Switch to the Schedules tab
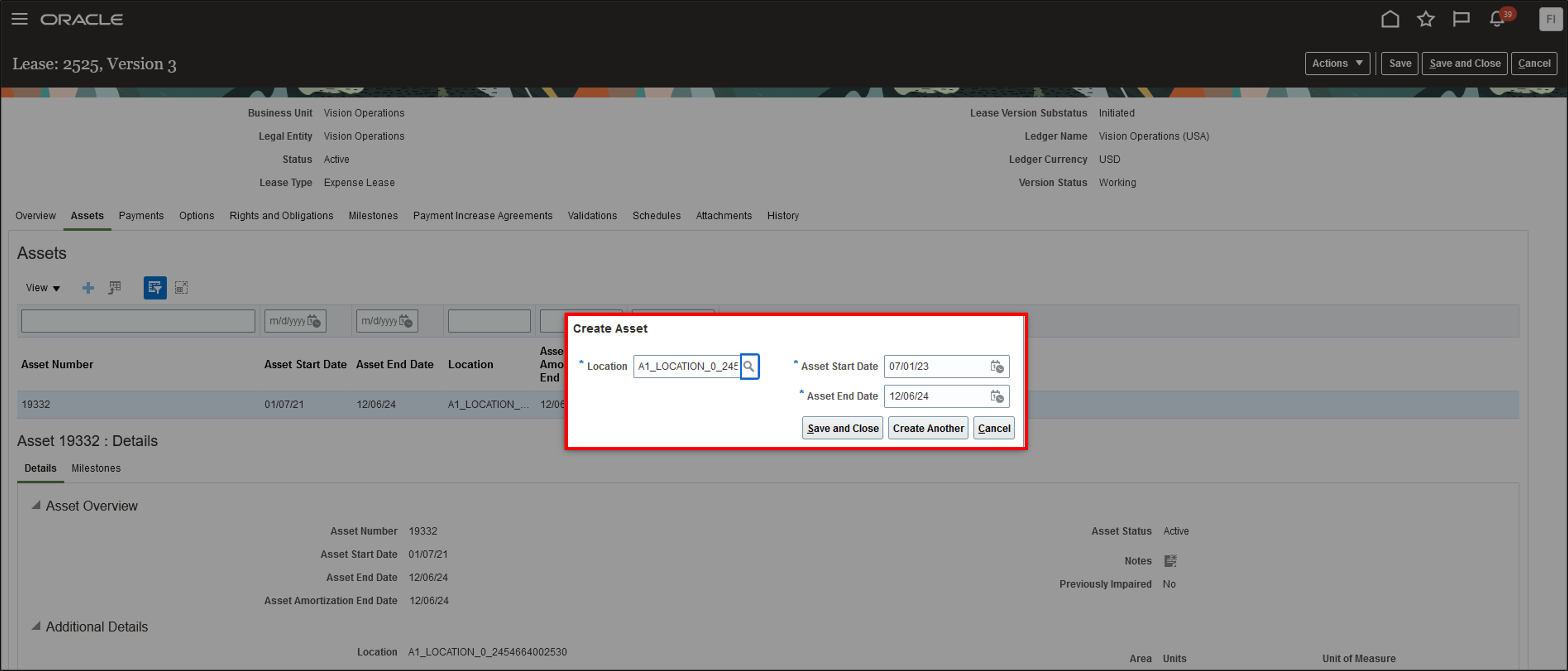Screen dimensions: 1568x671 656,216
